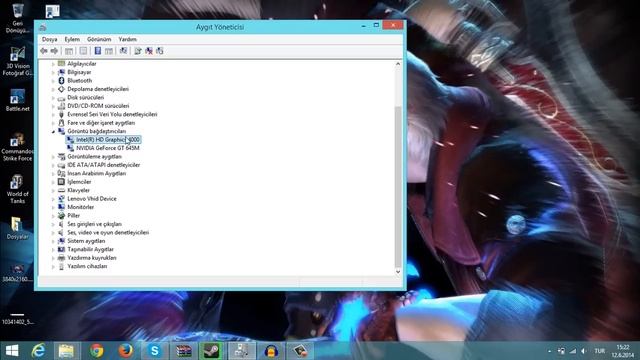
Task: Open the Yardım menu
Action: click(x=128, y=39)
